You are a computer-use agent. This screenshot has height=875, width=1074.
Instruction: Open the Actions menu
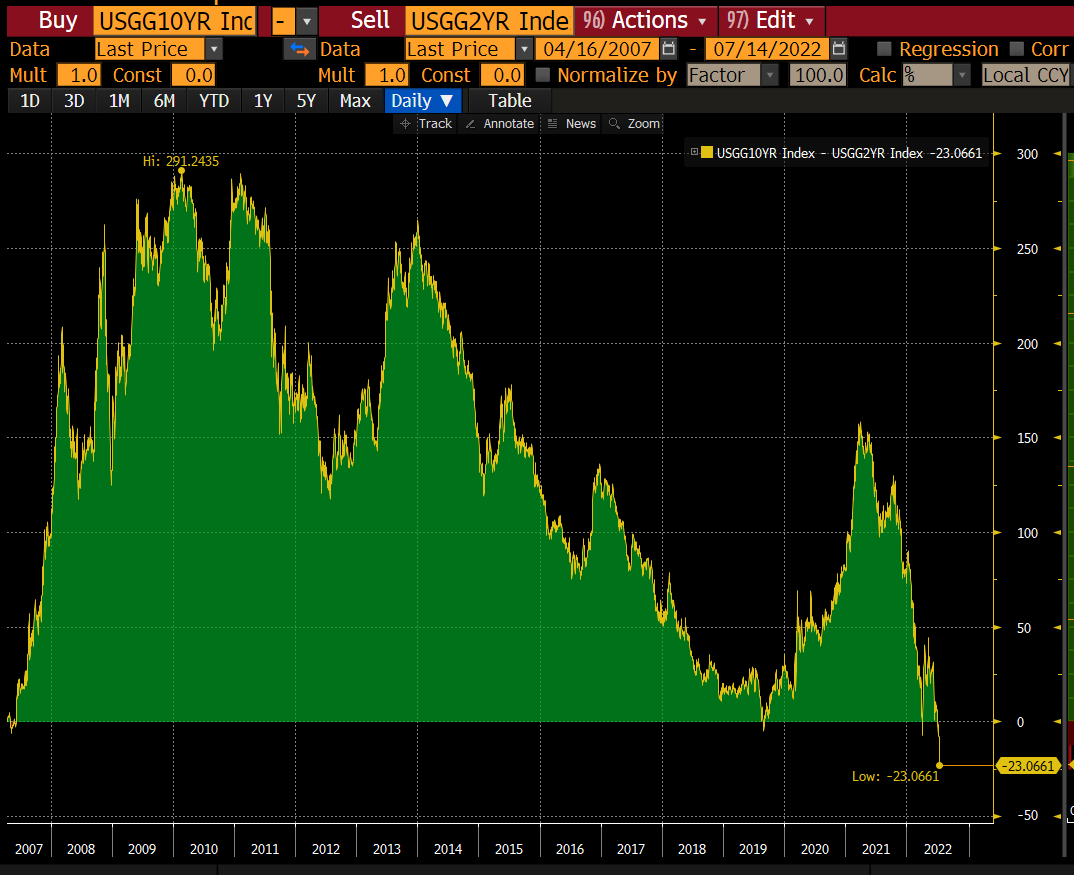(x=648, y=21)
